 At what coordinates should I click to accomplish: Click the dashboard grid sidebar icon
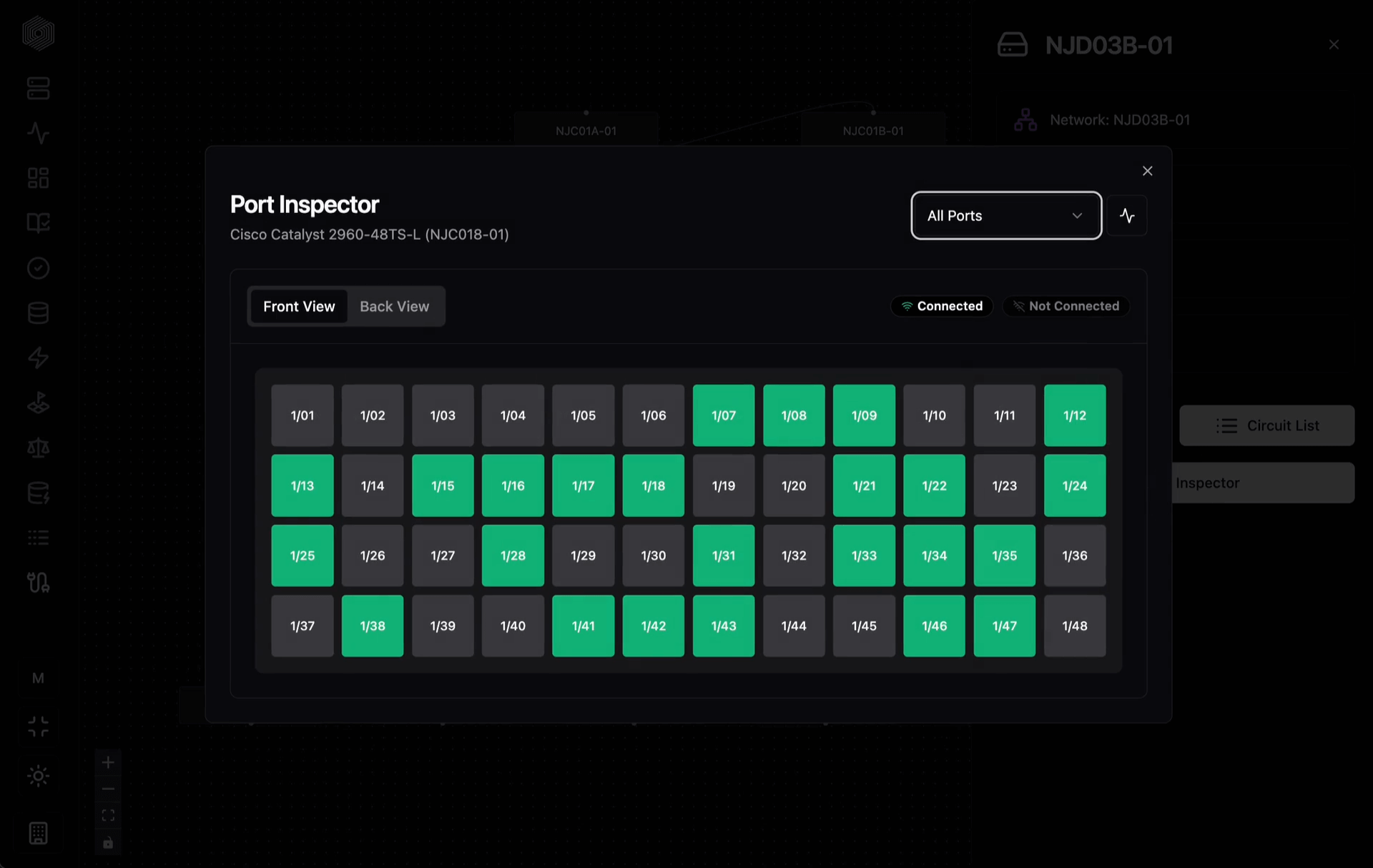click(x=38, y=178)
